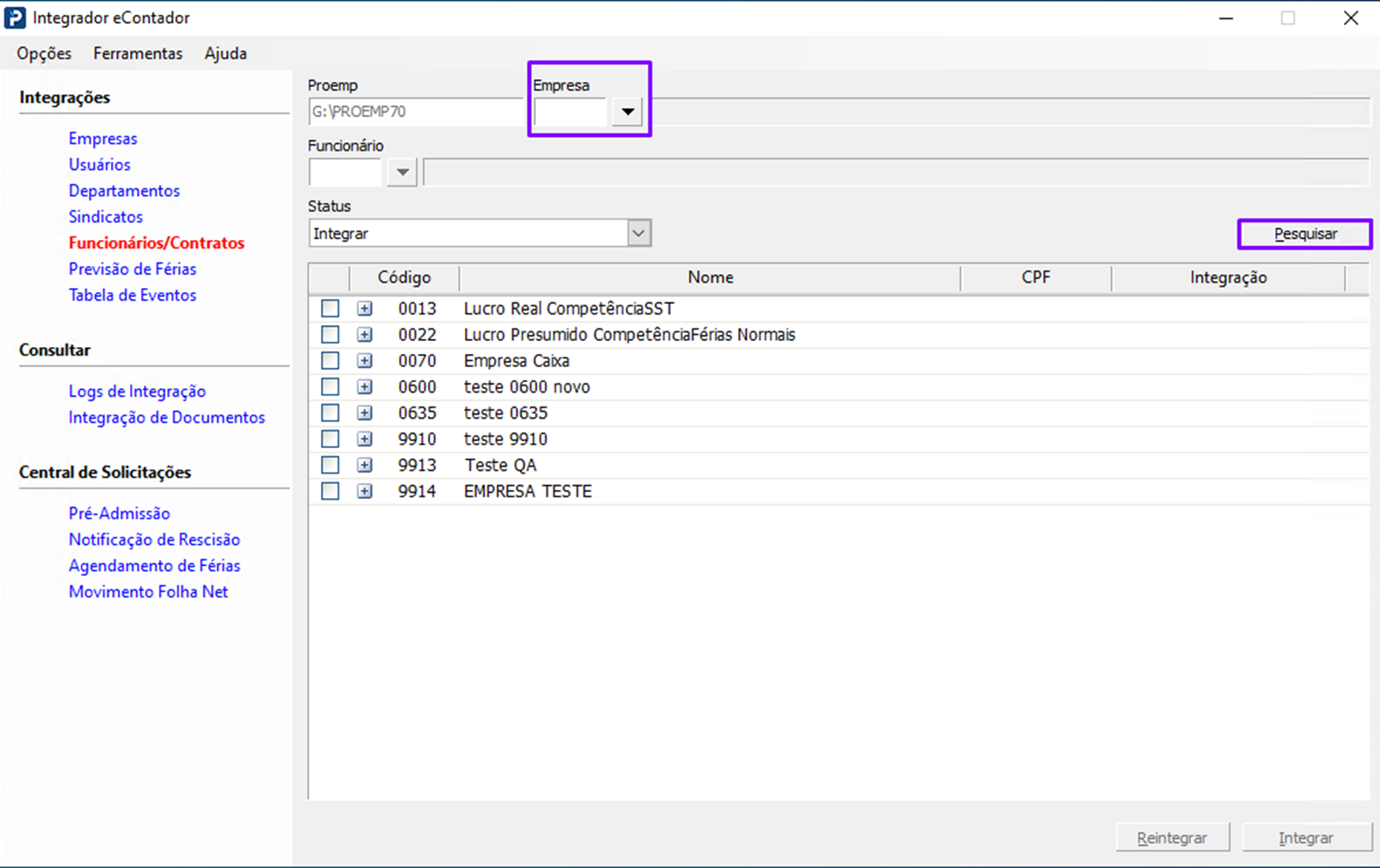Open the Ferramentas menu
Viewport: 1380px width, 868px height.
pos(138,54)
